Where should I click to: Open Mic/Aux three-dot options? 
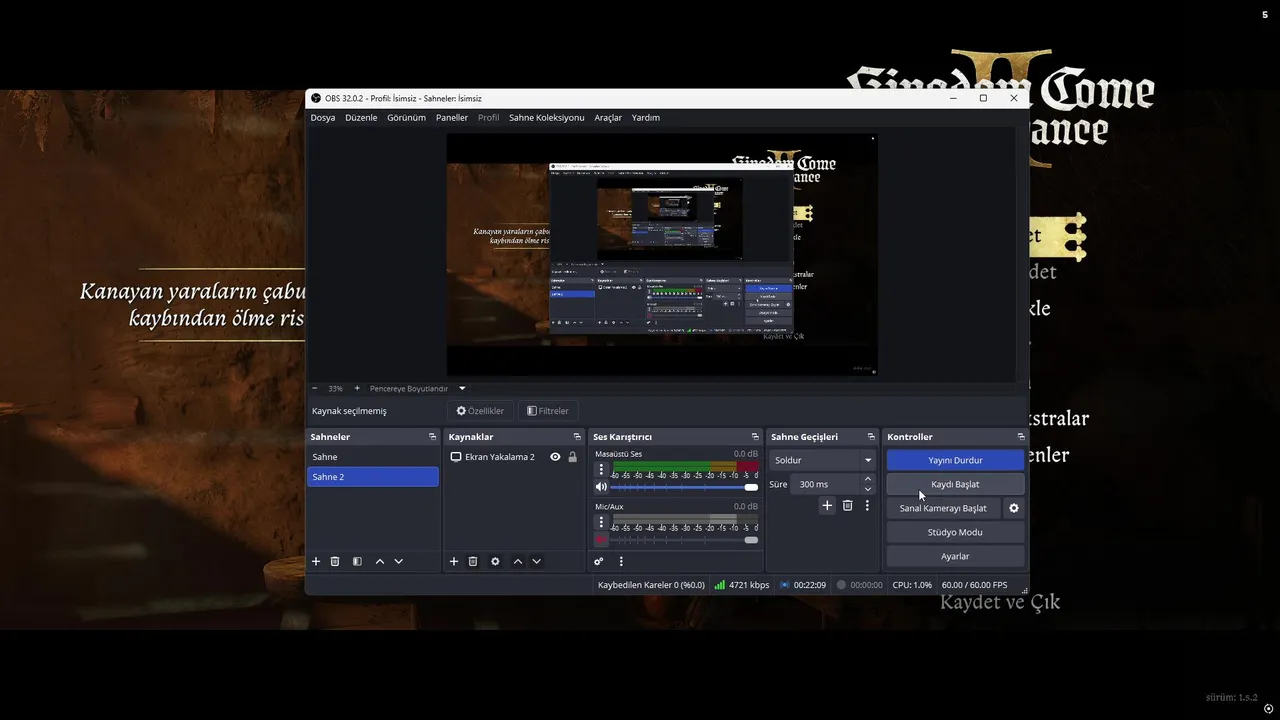pyautogui.click(x=601, y=522)
